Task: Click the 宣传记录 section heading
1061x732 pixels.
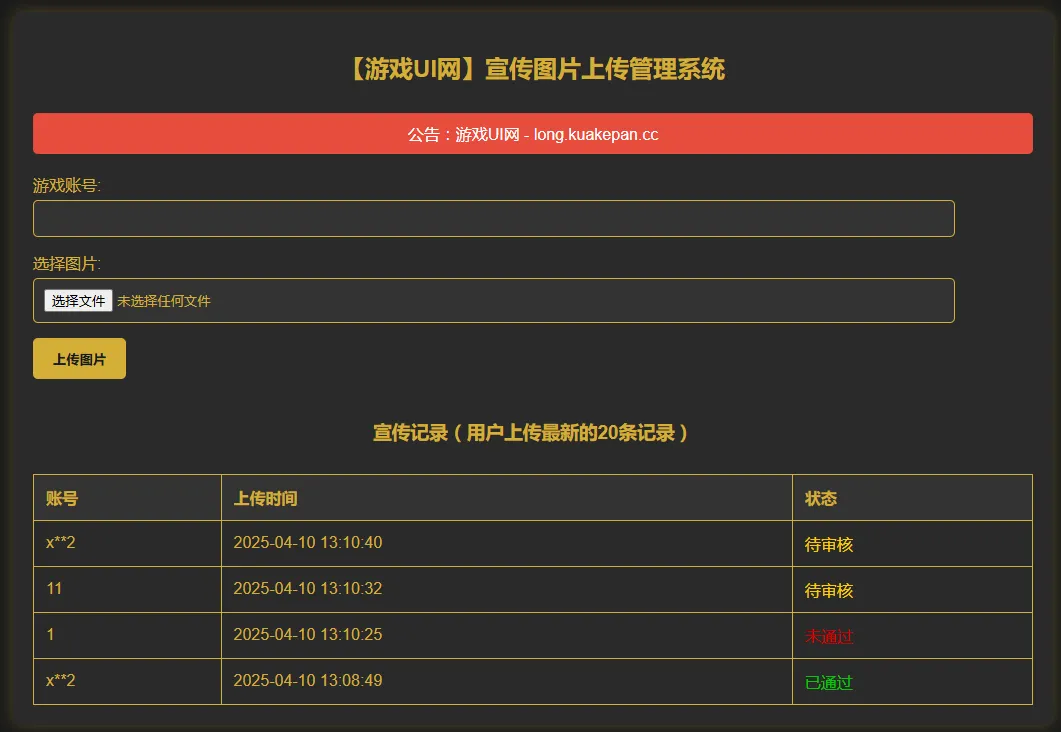Action: pyautogui.click(x=532, y=433)
